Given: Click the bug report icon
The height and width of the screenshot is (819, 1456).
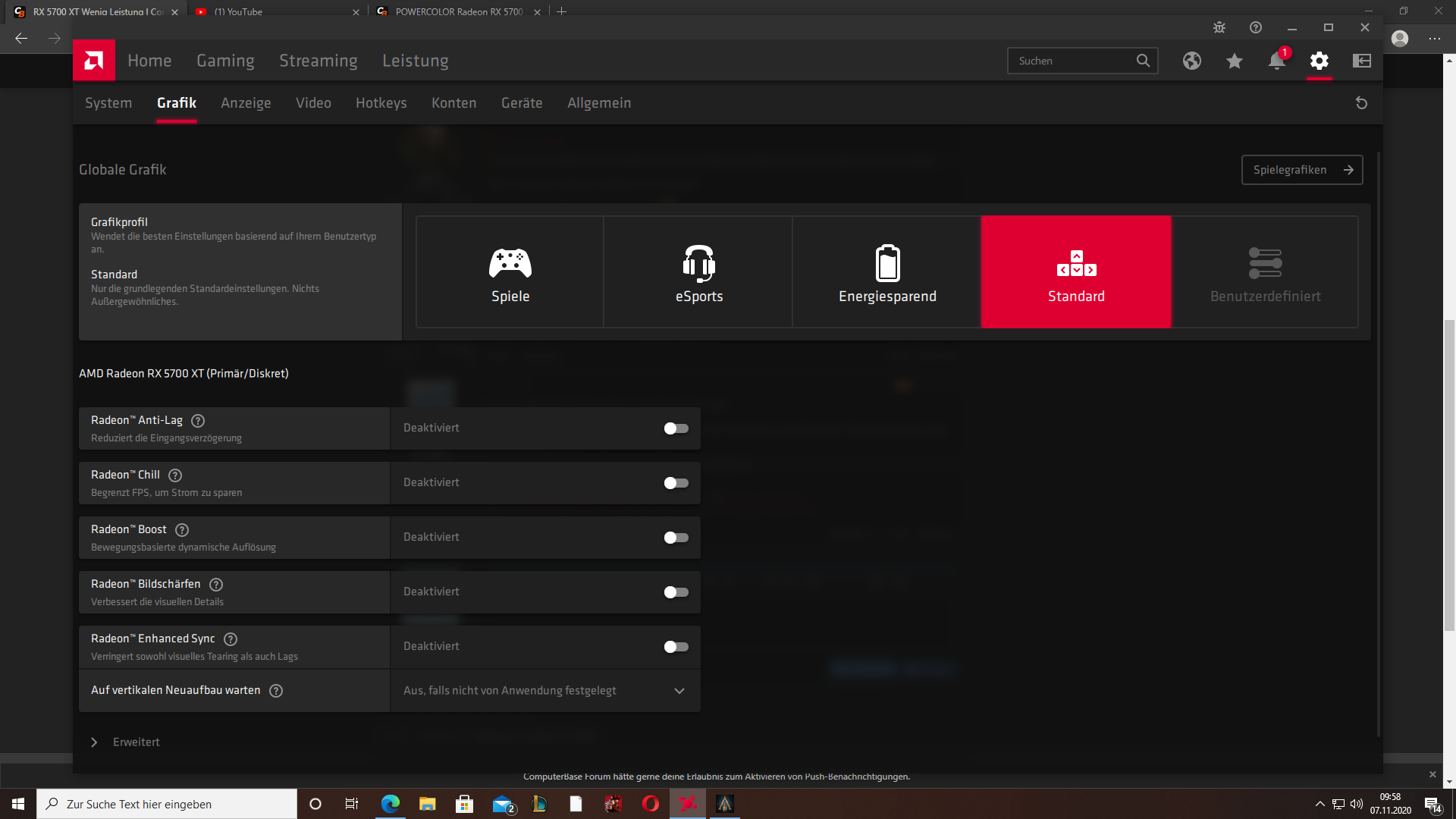Looking at the screenshot, I should pyautogui.click(x=1219, y=27).
